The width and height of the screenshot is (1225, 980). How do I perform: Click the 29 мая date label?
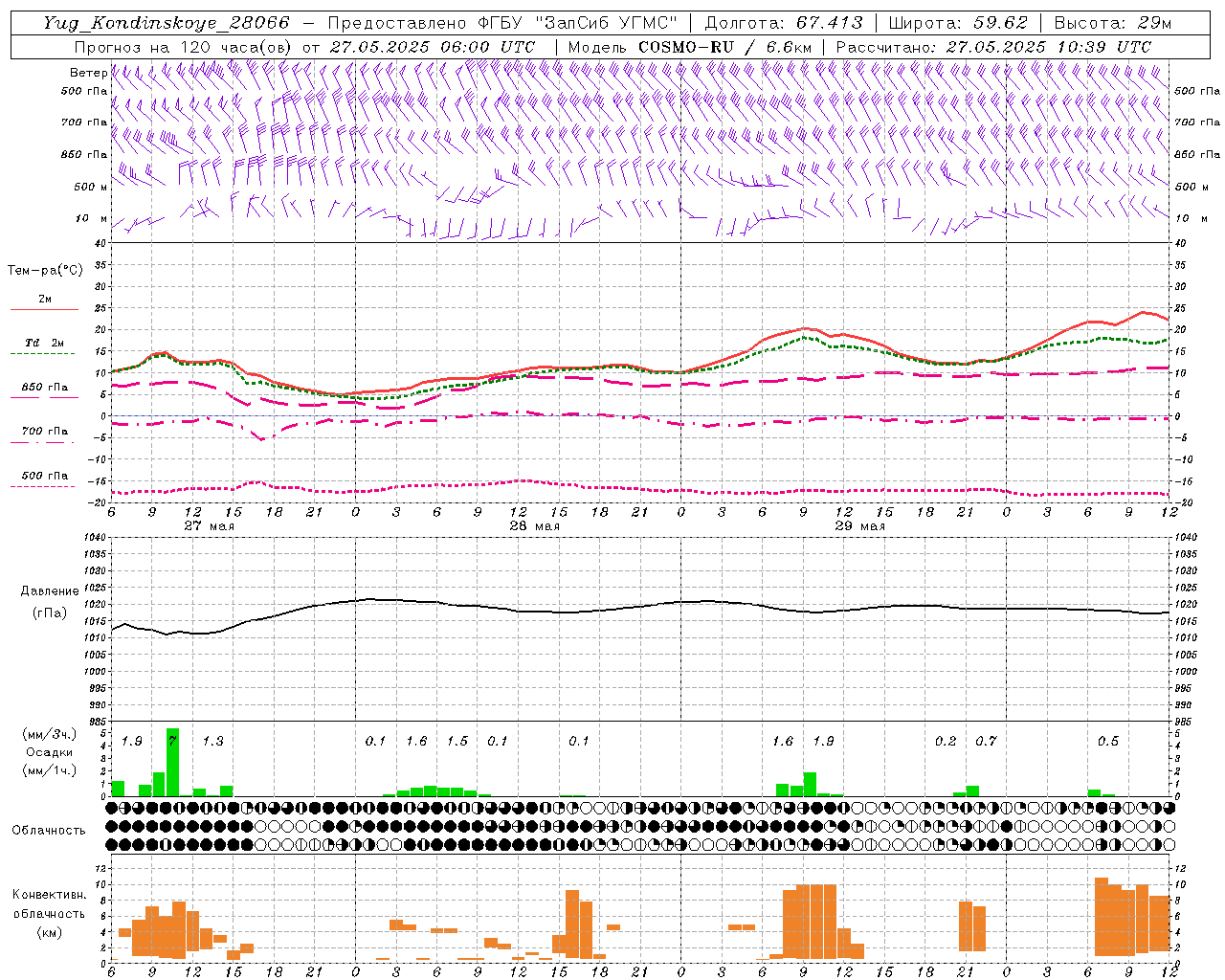(859, 526)
